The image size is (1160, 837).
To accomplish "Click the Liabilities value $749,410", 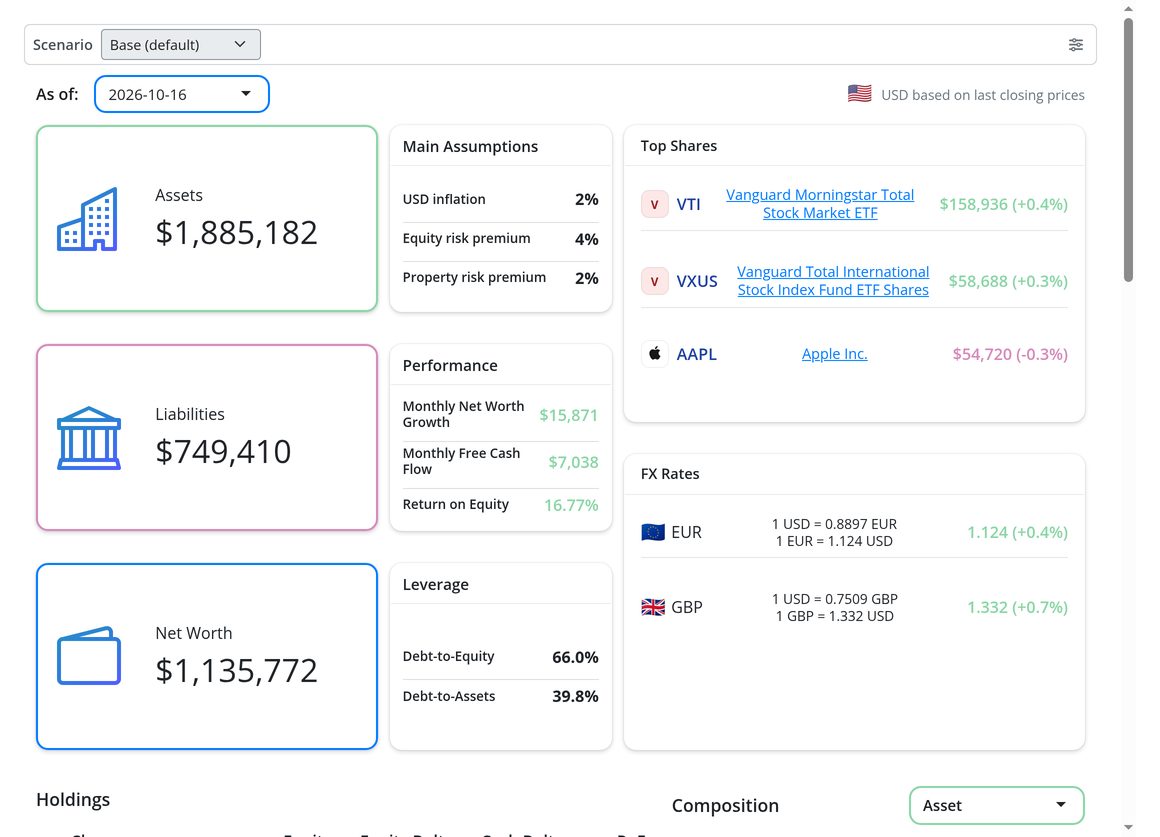I will (223, 451).
